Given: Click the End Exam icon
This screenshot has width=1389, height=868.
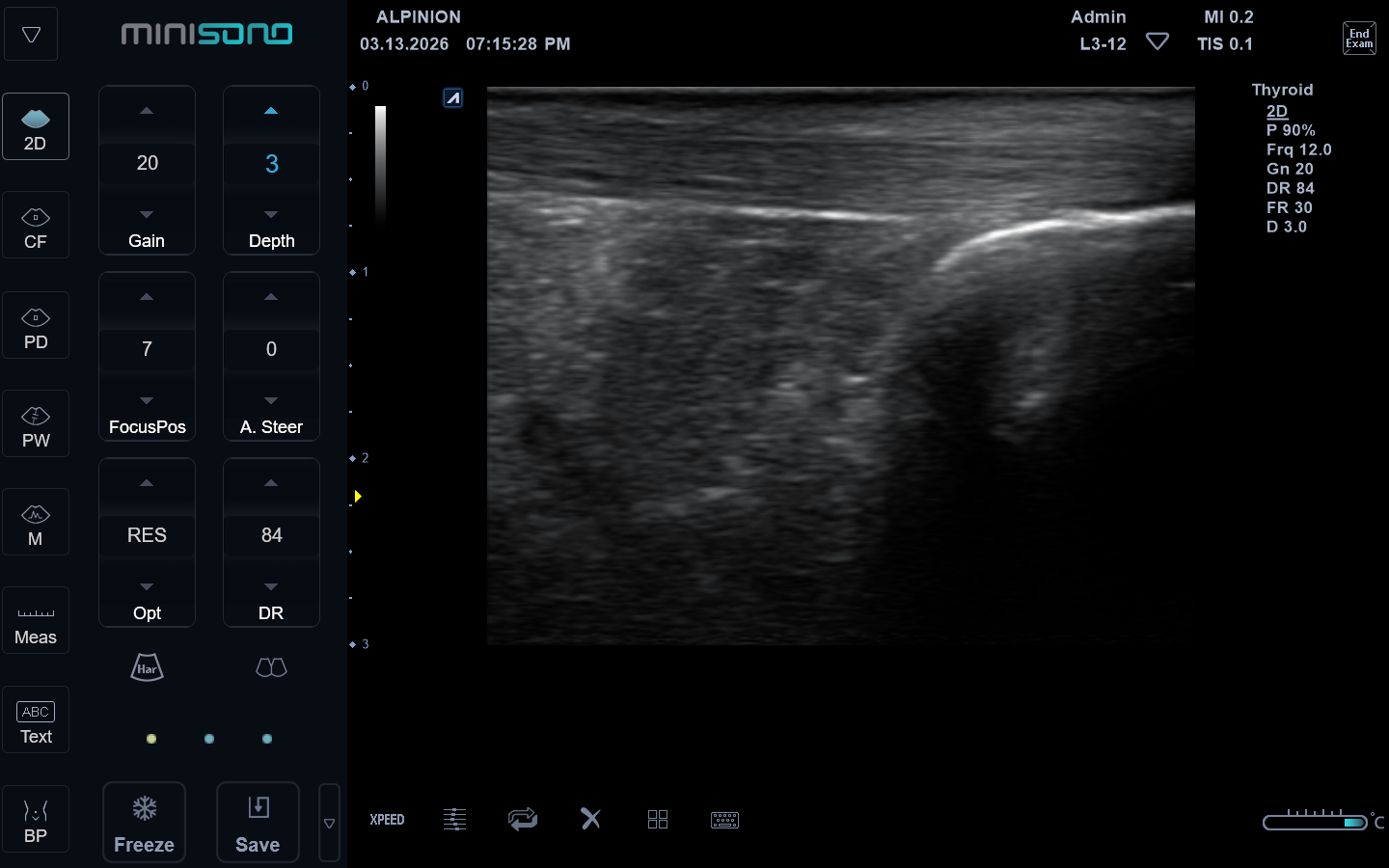Looking at the screenshot, I should [x=1359, y=39].
